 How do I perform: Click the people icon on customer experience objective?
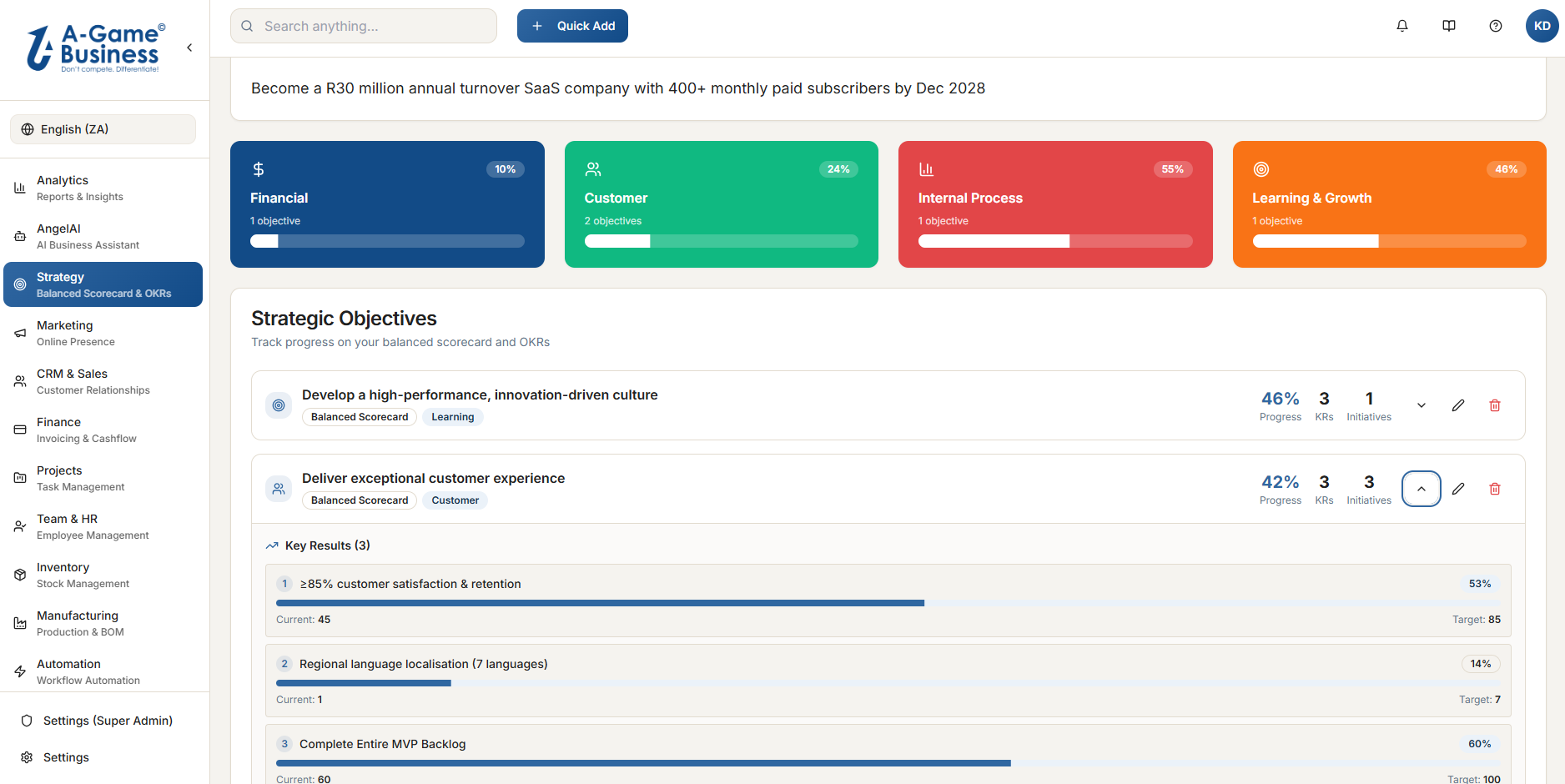(x=279, y=489)
